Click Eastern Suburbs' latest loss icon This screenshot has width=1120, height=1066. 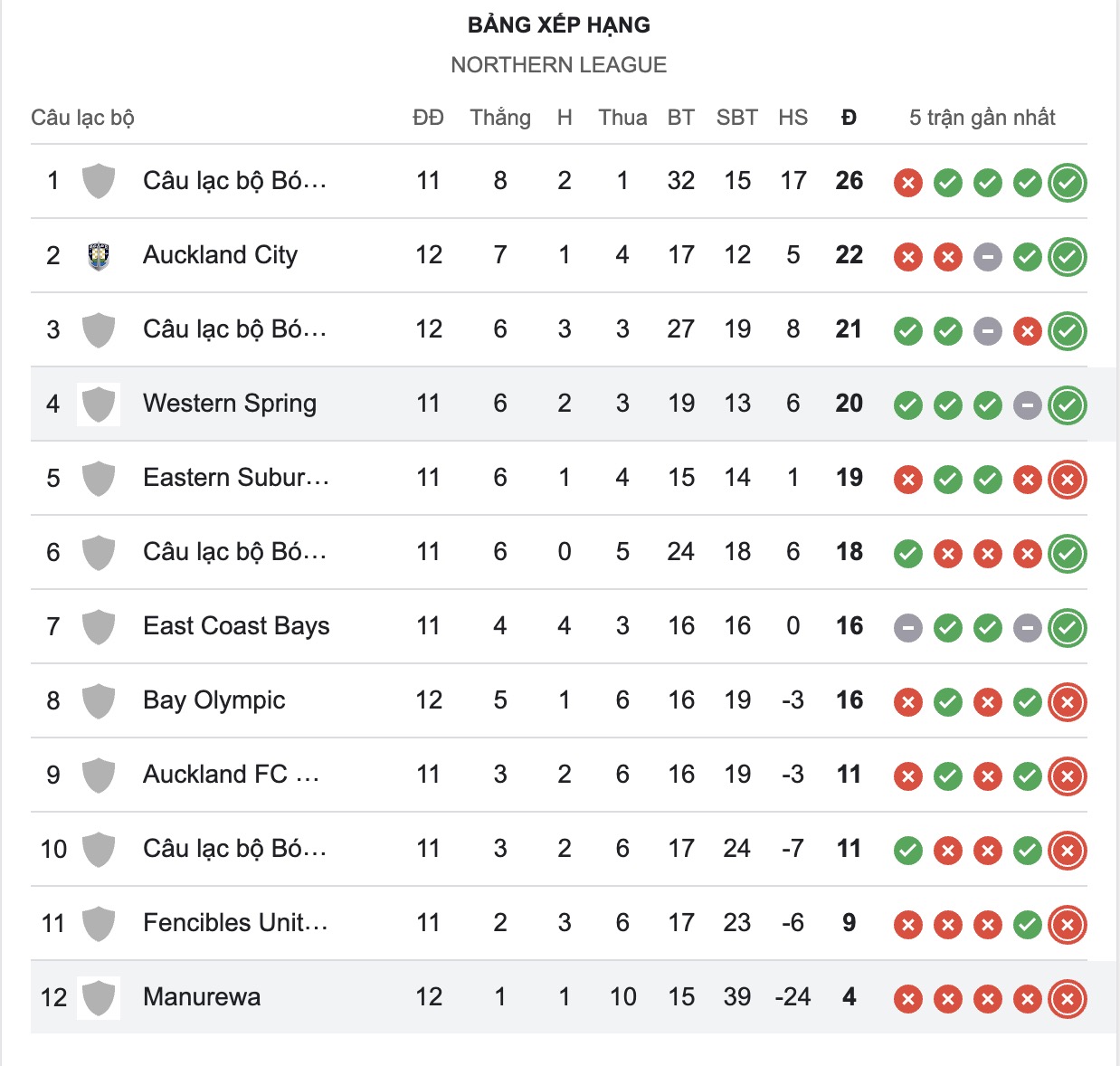tap(1068, 480)
